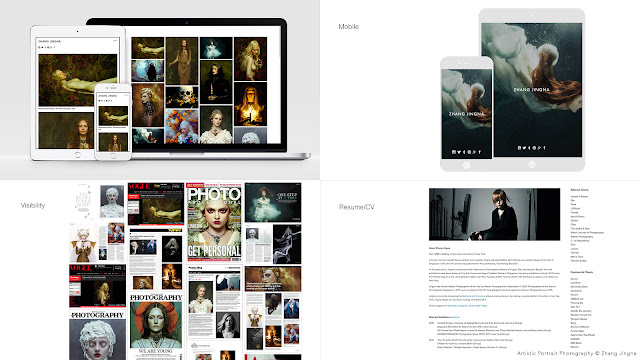Viewport: 640px width, 360px height.
Task: Open the We Are Young photography cover
Action: 156,325
